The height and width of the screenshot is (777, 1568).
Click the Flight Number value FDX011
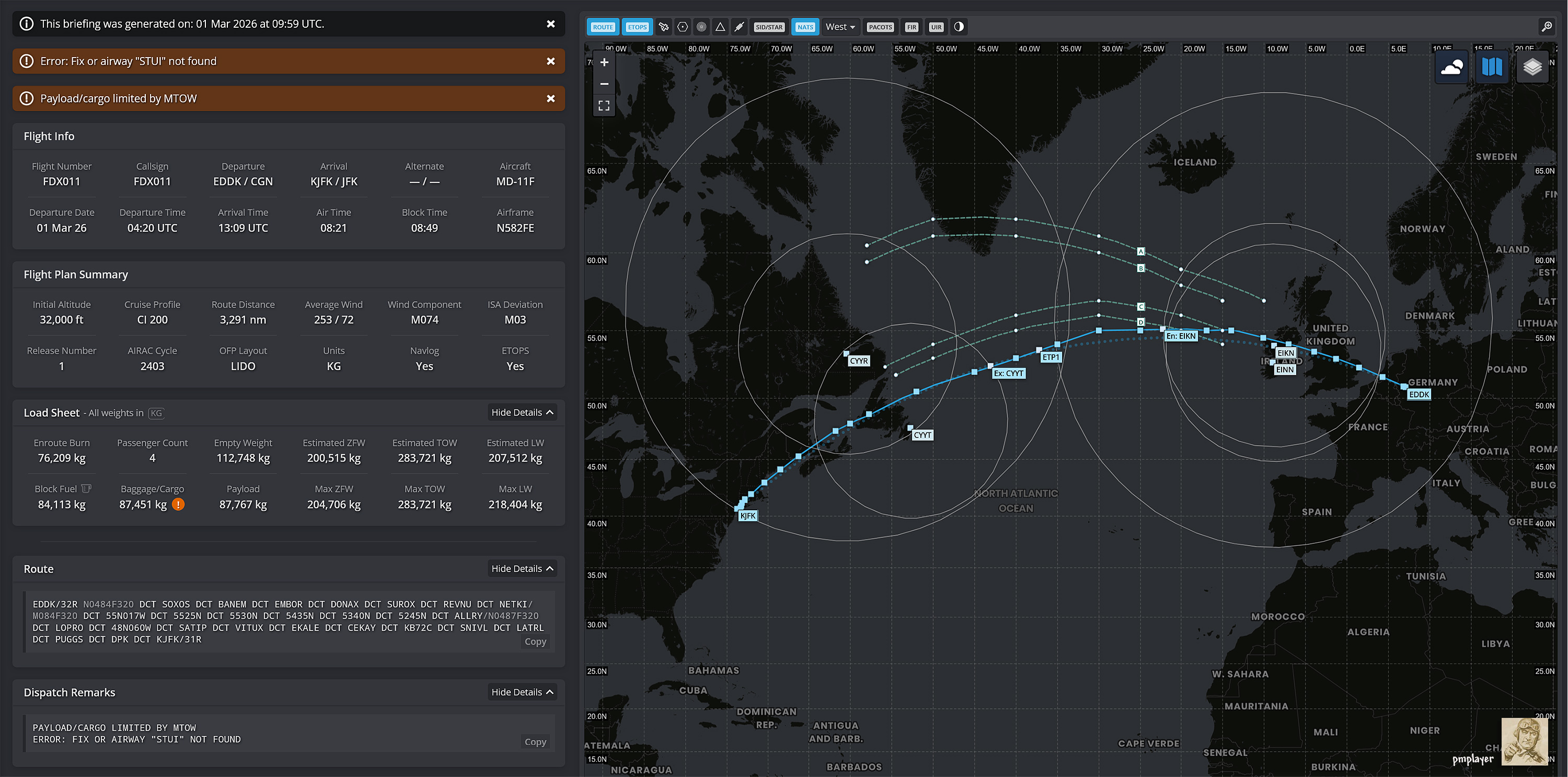click(62, 181)
